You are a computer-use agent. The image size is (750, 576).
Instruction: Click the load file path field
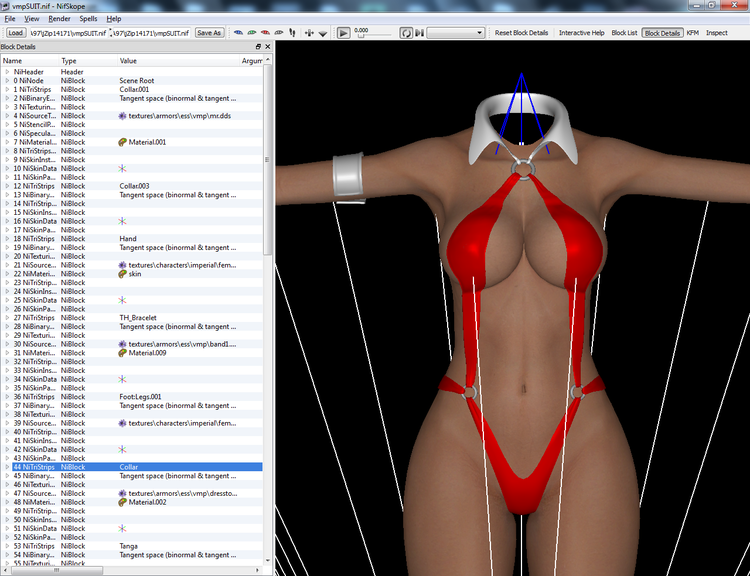click(x=68, y=33)
